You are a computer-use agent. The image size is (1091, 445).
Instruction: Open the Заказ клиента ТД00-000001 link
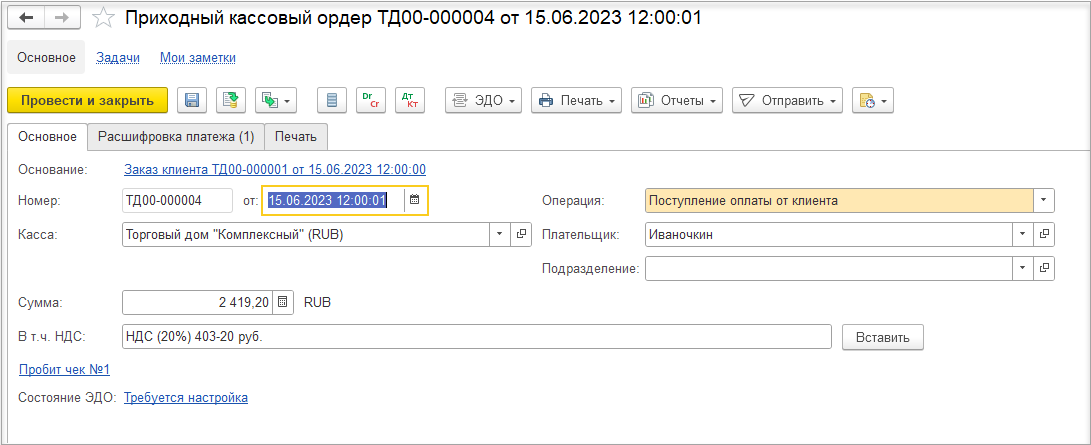(x=275, y=169)
